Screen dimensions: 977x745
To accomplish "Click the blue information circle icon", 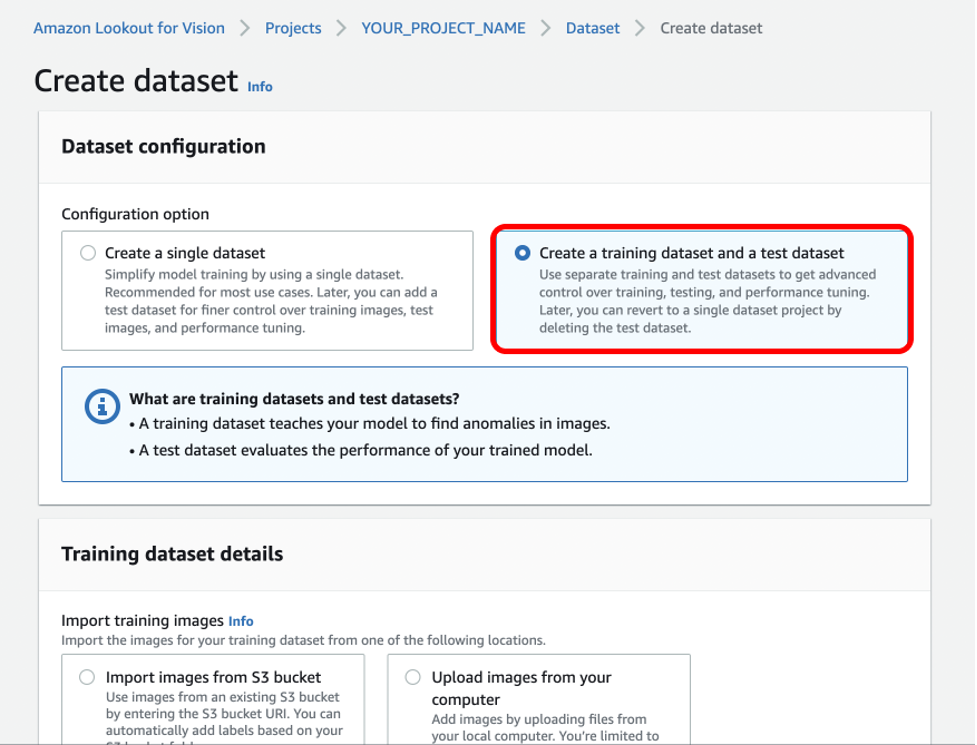I will pos(102,406).
